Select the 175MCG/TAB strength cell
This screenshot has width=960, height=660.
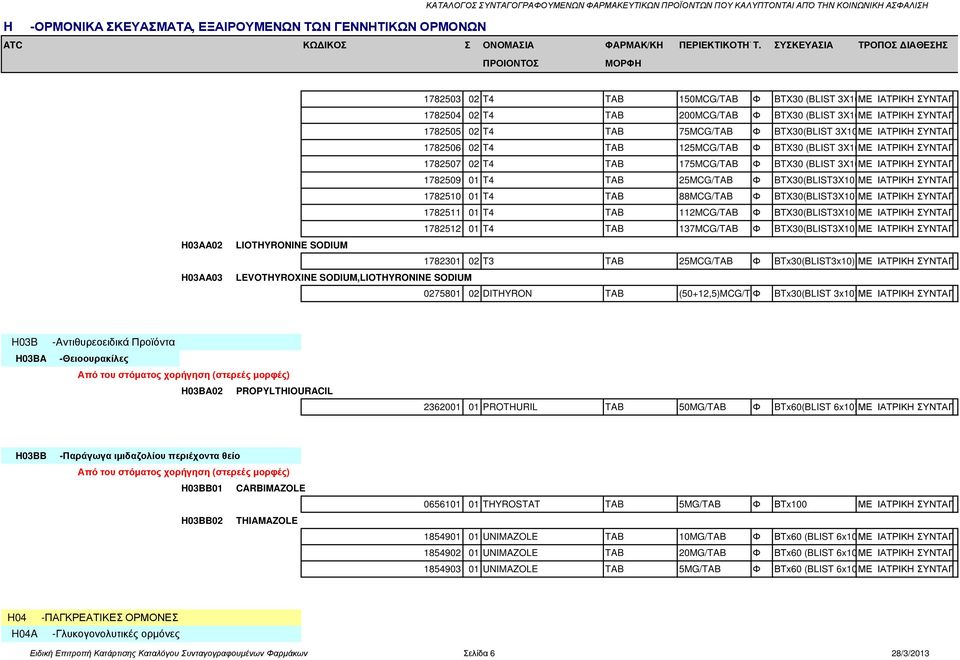coord(714,164)
